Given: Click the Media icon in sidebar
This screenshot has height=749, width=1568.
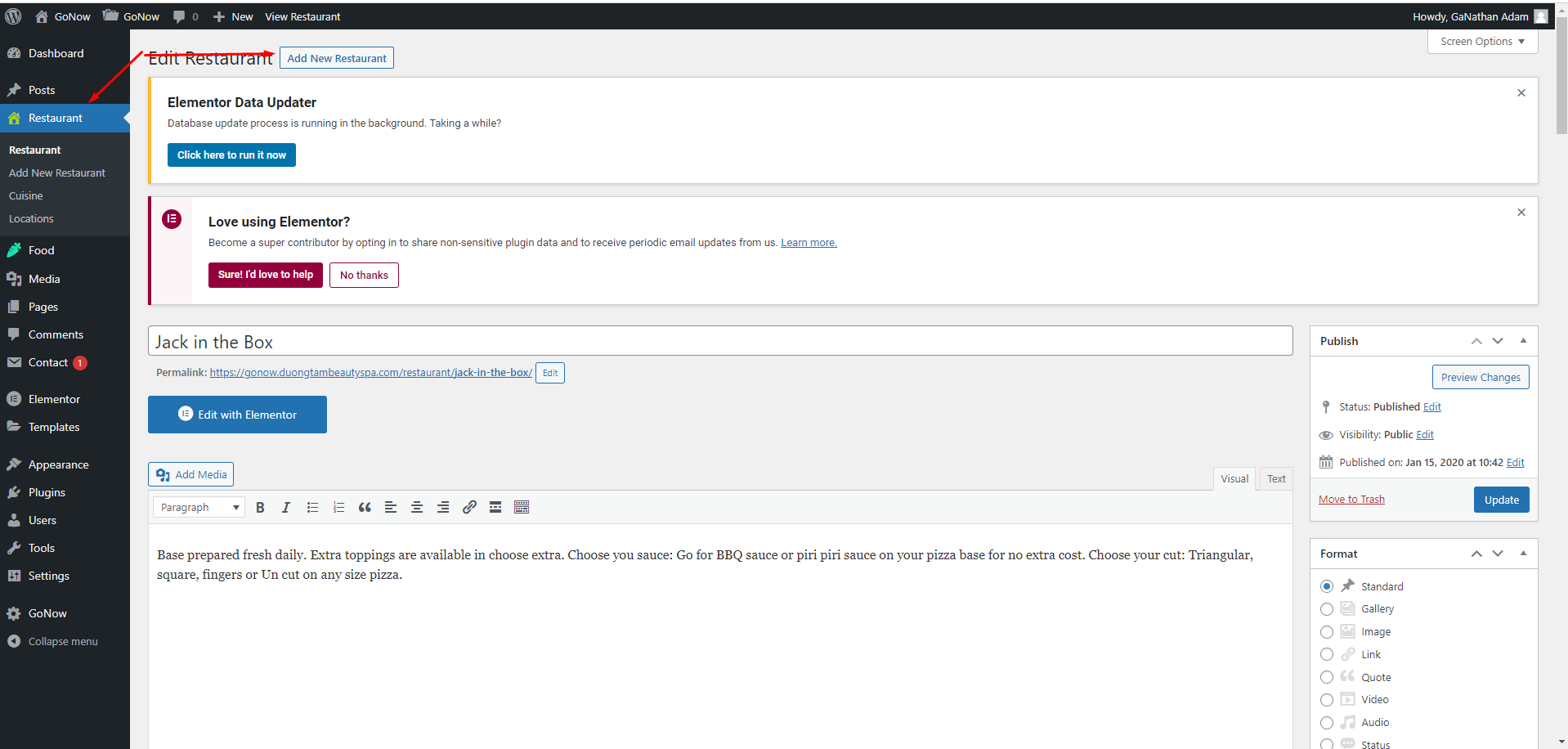Looking at the screenshot, I should point(14,279).
